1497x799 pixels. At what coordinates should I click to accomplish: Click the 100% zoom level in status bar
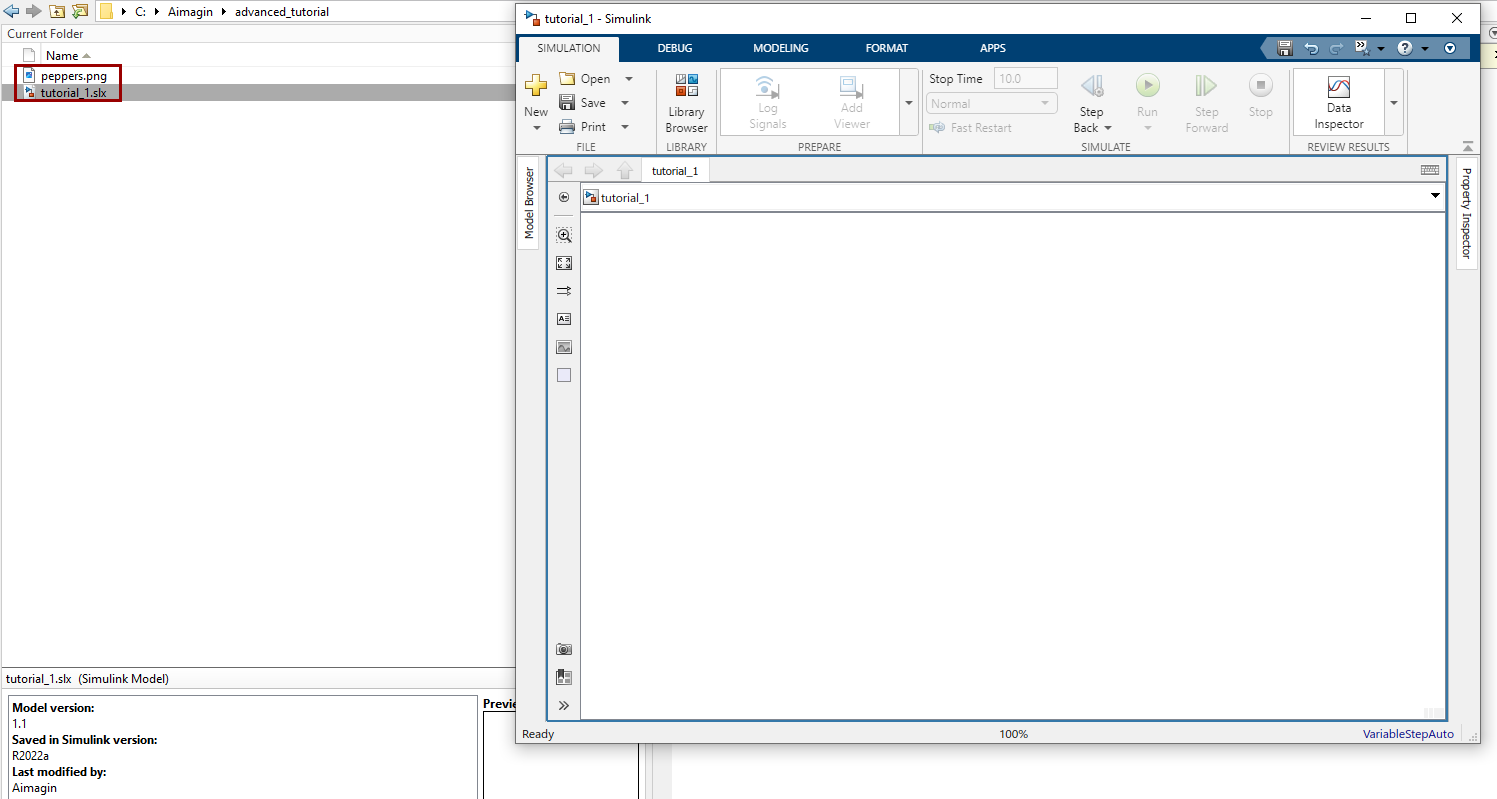(x=1013, y=734)
